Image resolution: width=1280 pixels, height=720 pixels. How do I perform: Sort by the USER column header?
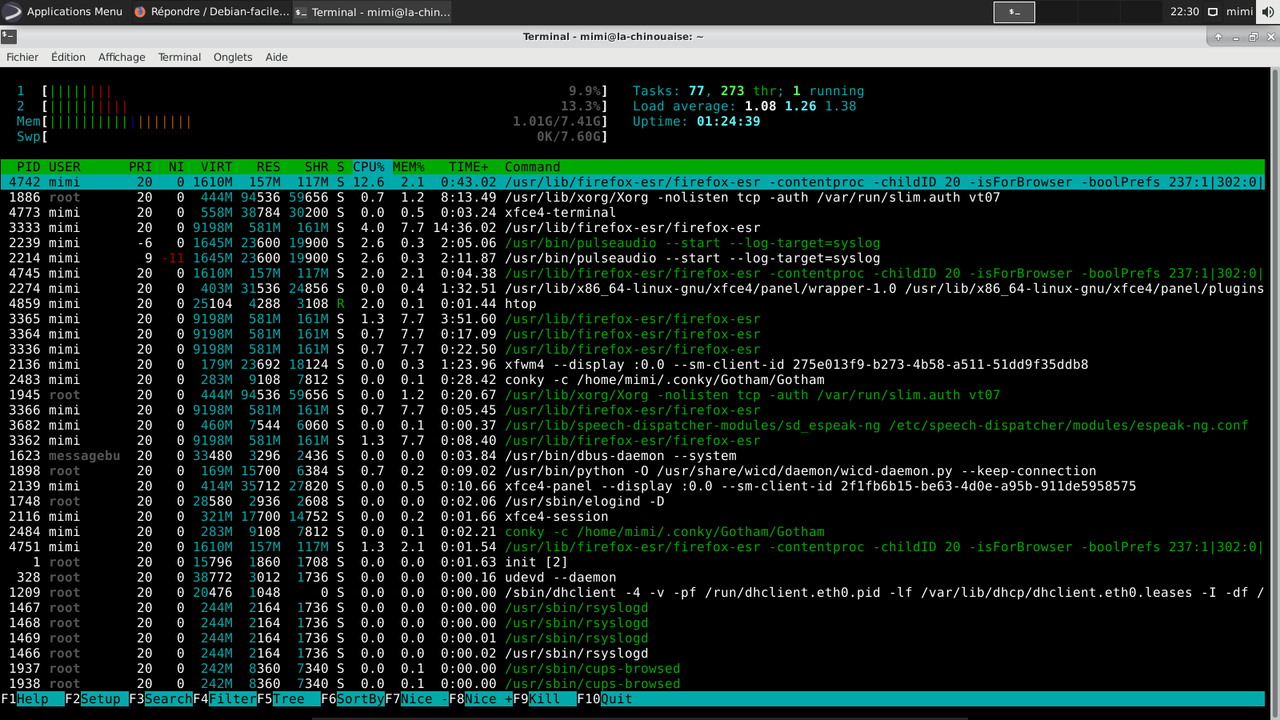[64, 167]
